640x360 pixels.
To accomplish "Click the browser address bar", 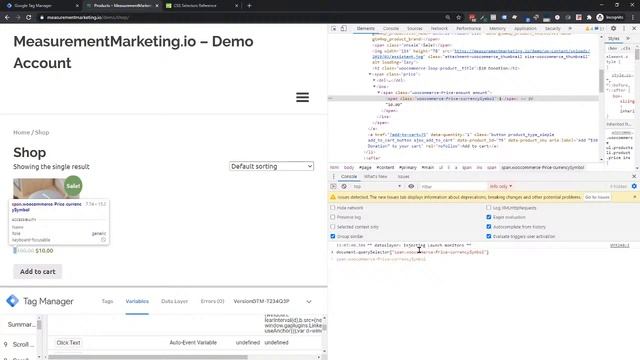I will [241, 18].
